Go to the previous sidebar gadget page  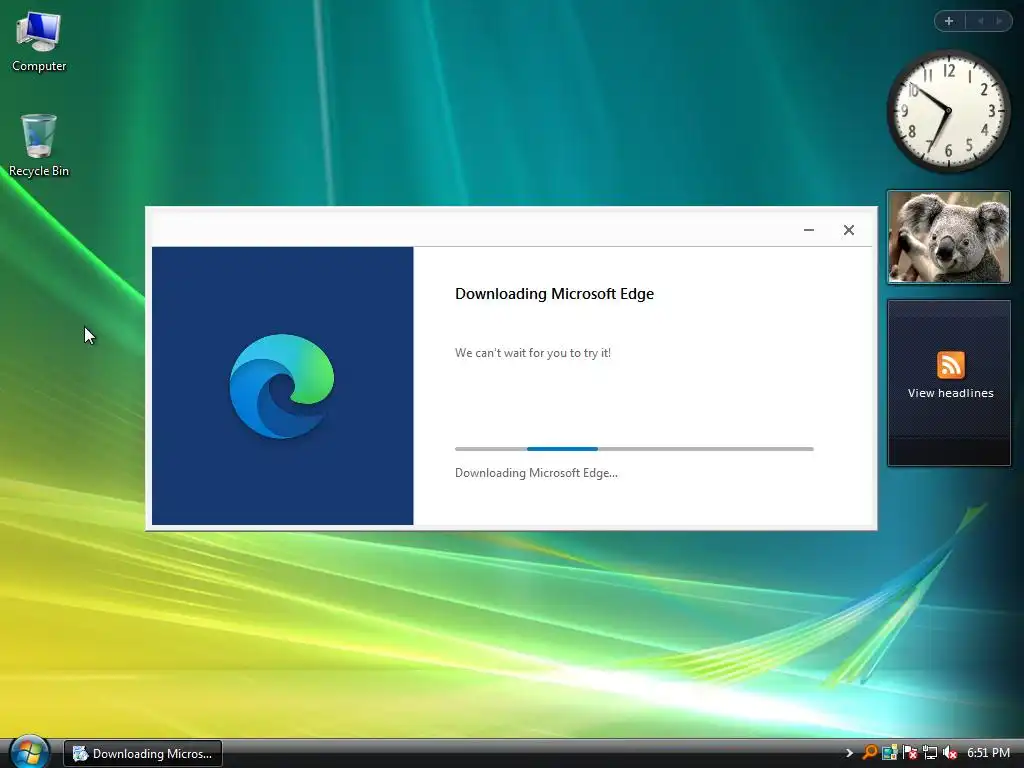tap(980, 21)
